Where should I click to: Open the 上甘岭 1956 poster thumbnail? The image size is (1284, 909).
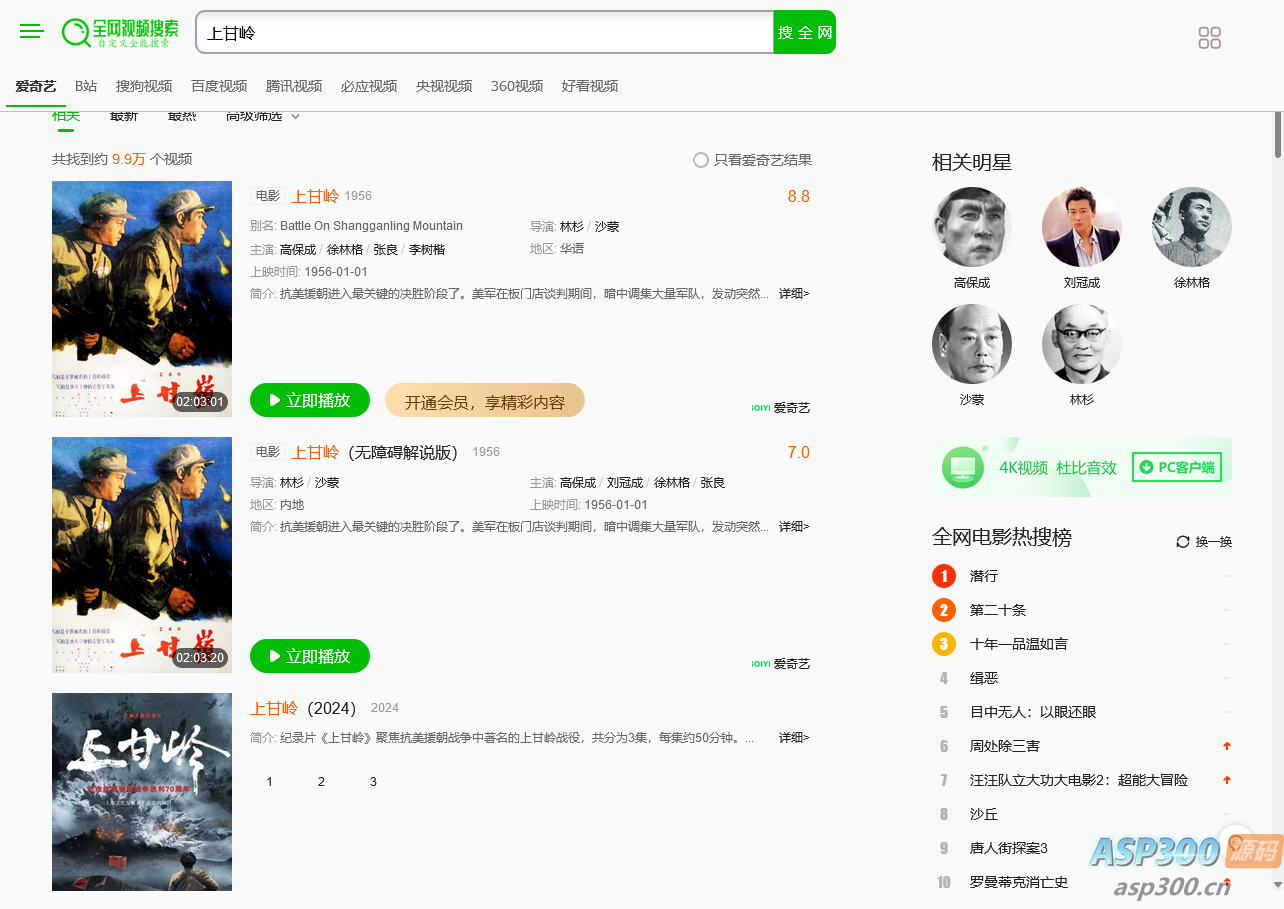[142, 299]
